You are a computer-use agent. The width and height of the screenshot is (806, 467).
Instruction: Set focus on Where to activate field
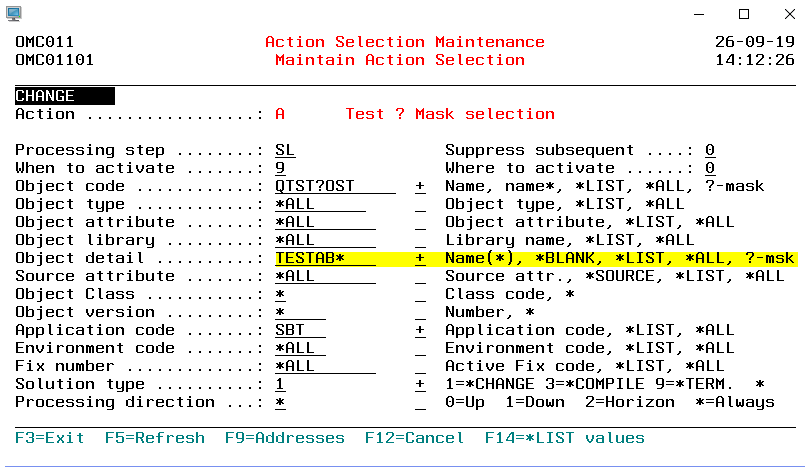709,168
